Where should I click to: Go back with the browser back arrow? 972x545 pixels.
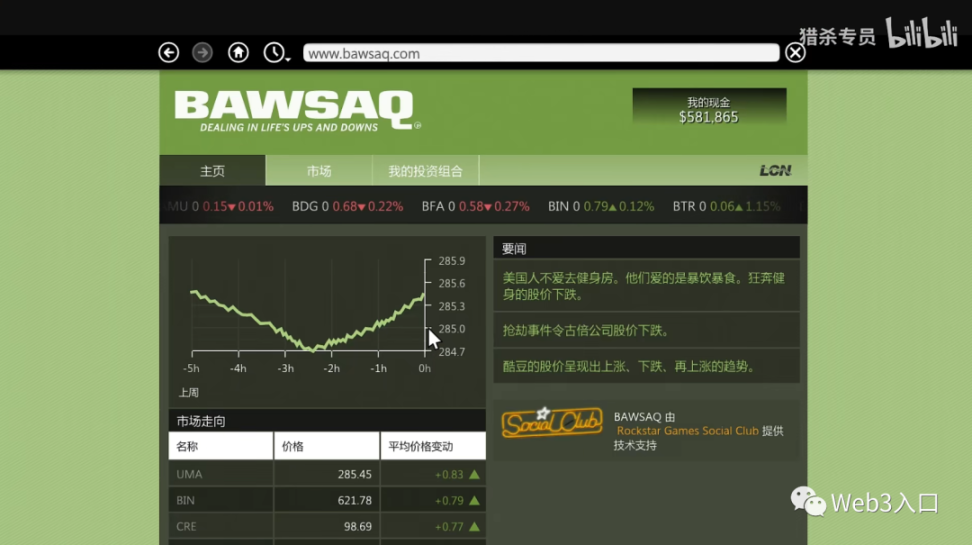pyautogui.click(x=169, y=53)
